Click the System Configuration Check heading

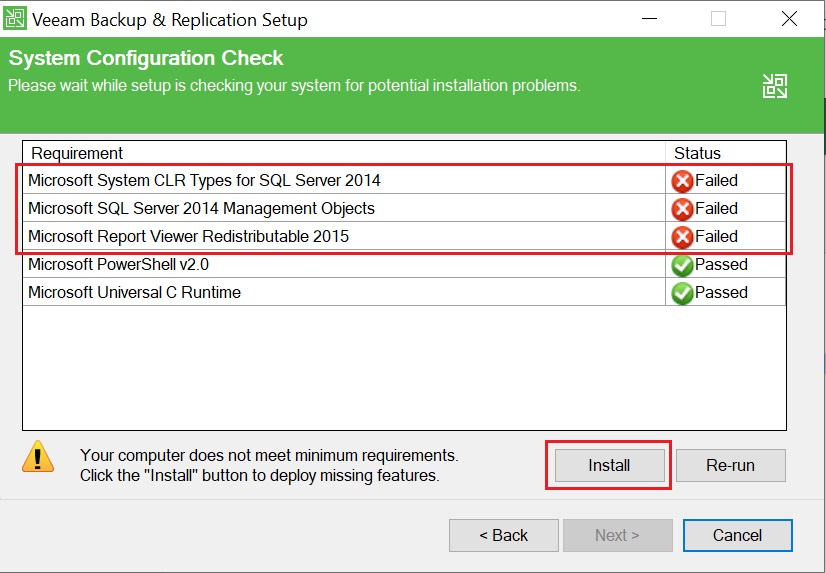click(x=146, y=58)
